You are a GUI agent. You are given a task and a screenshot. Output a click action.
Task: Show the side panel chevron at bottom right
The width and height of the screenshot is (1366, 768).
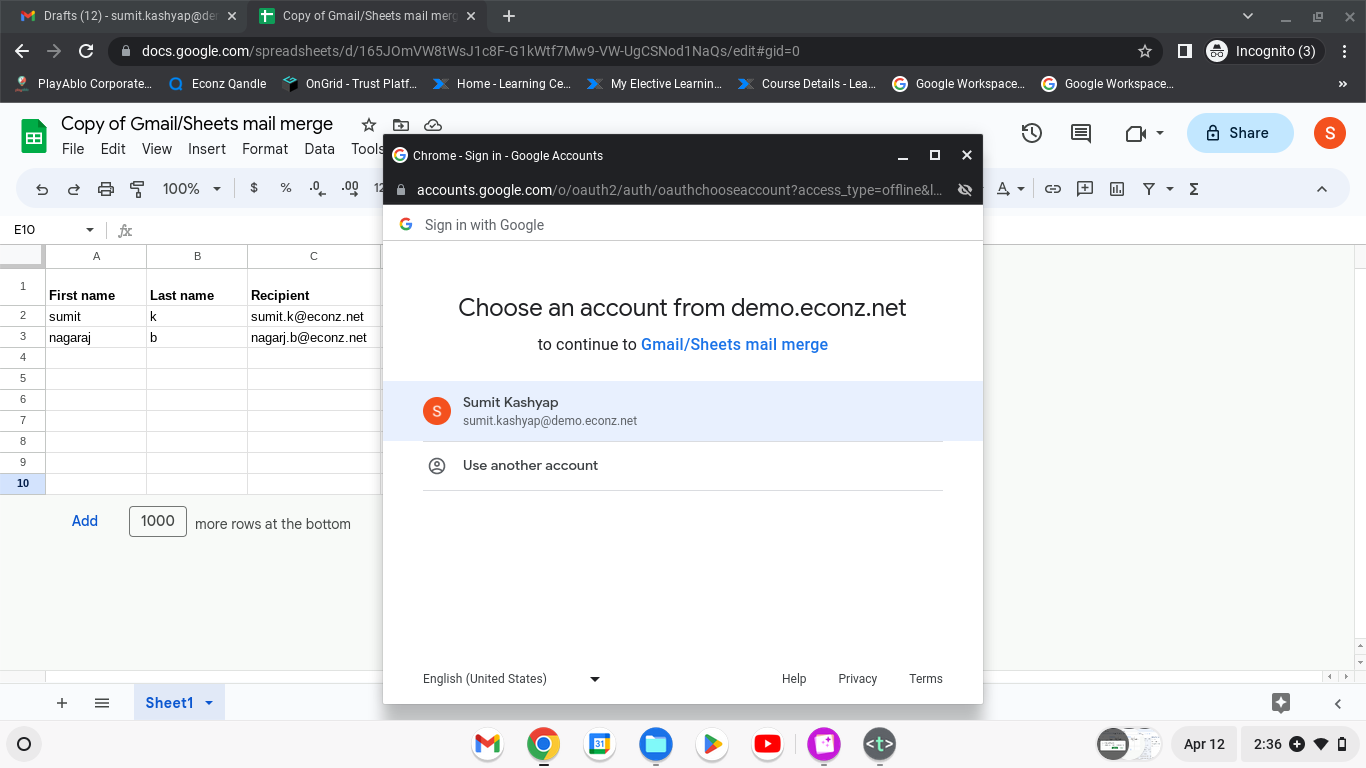pyautogui.click(x=1338, y=703)
